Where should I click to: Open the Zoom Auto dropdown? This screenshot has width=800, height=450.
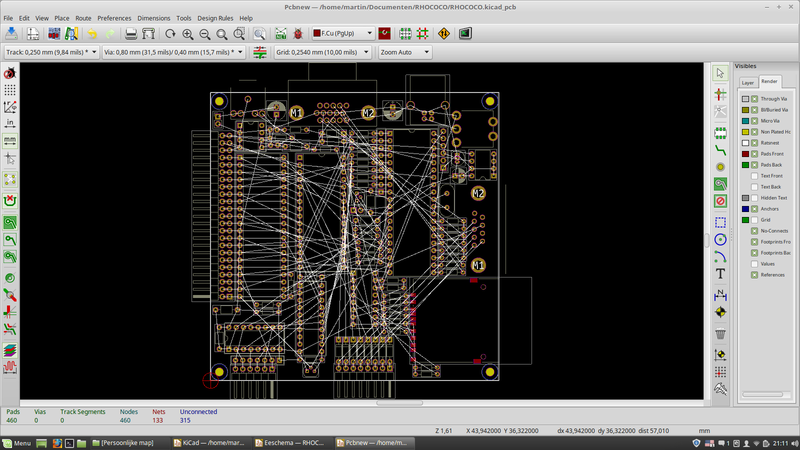(405, 52)
